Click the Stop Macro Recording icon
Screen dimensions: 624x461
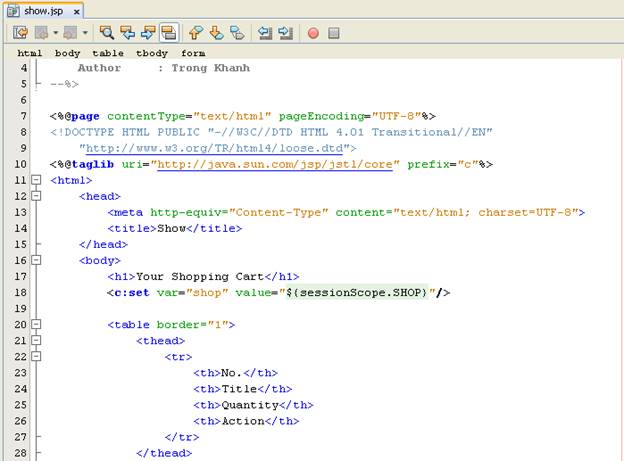point(334,33)
